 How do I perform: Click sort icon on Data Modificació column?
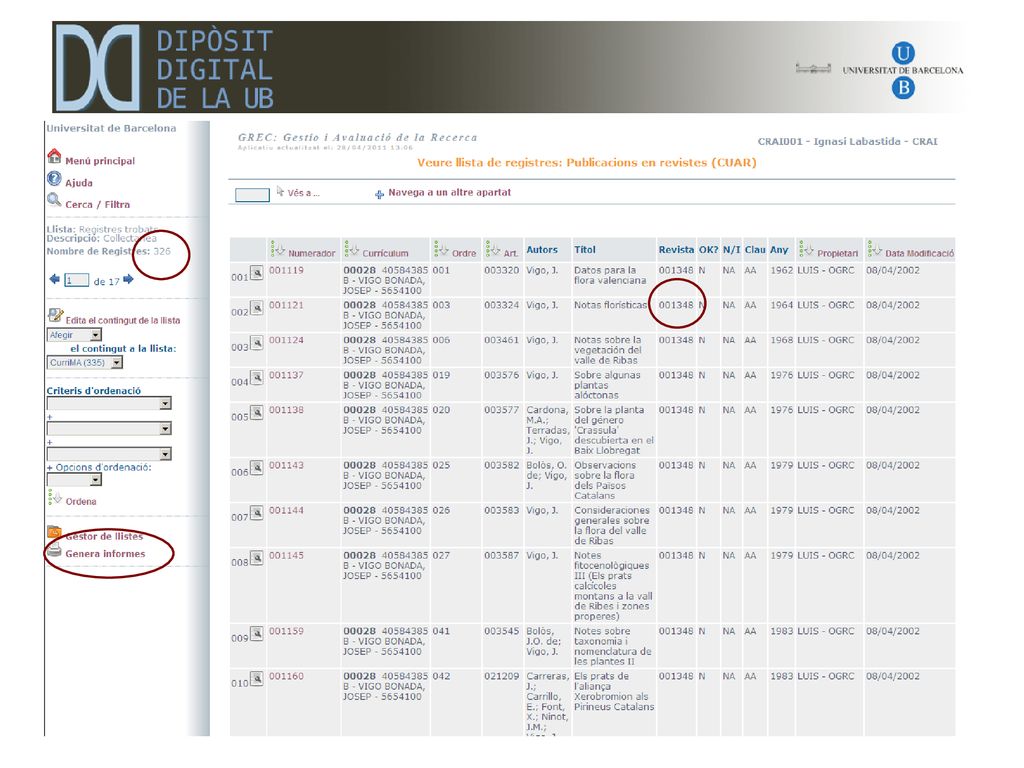(x=874, y=249)
